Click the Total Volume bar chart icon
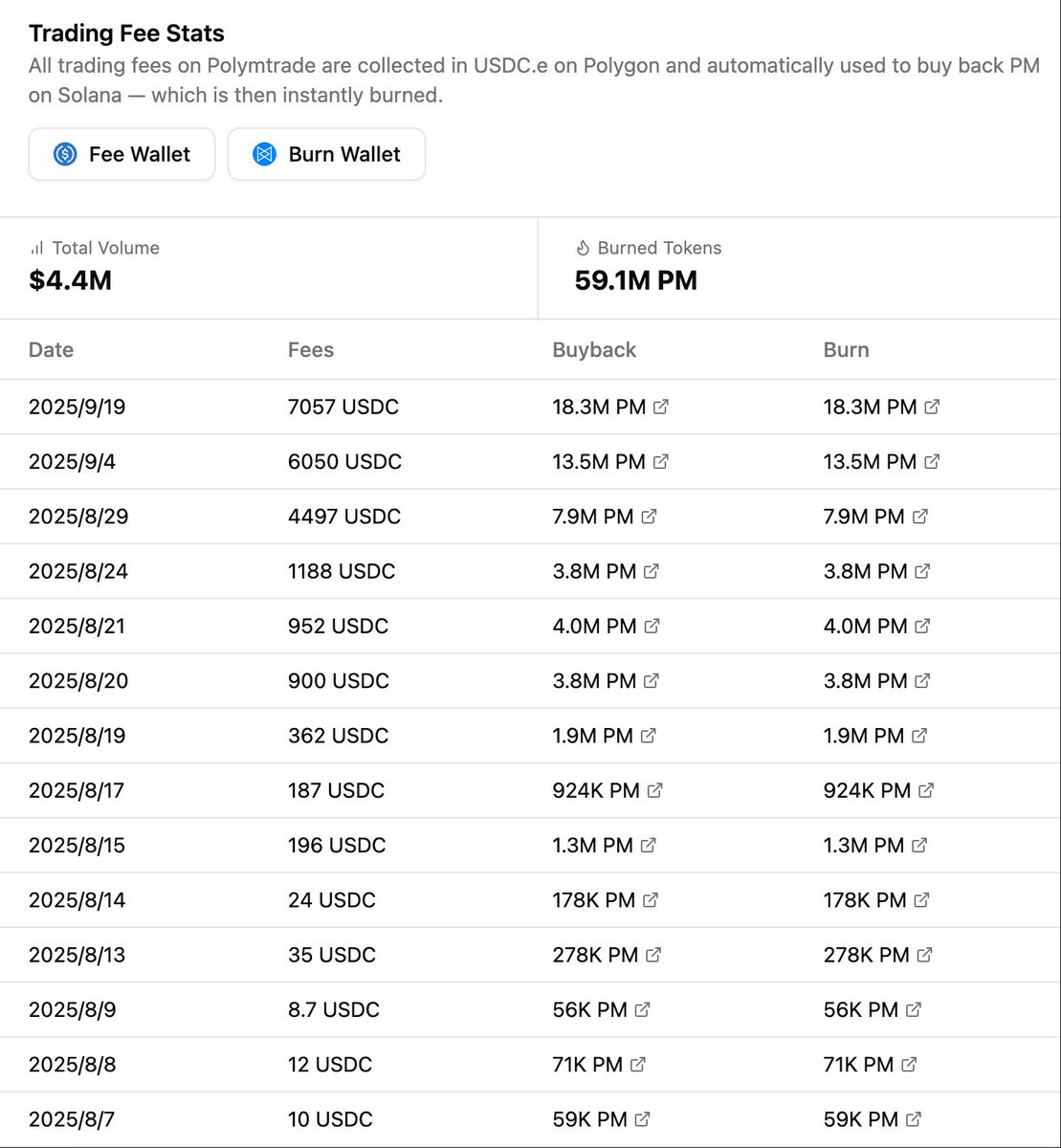This screenshot has width=1061, height=1148. [x=37, y=248]
